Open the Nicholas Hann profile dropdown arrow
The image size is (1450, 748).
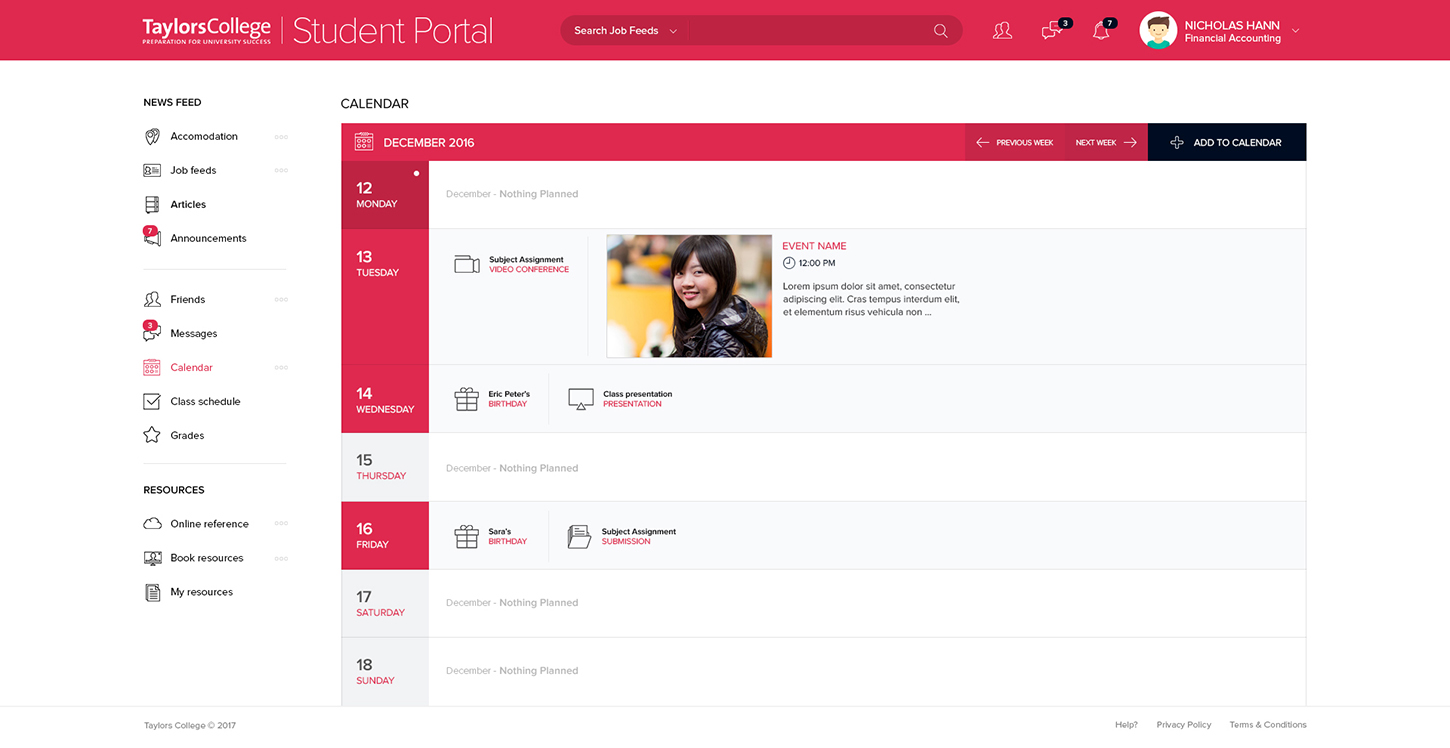1295,31
